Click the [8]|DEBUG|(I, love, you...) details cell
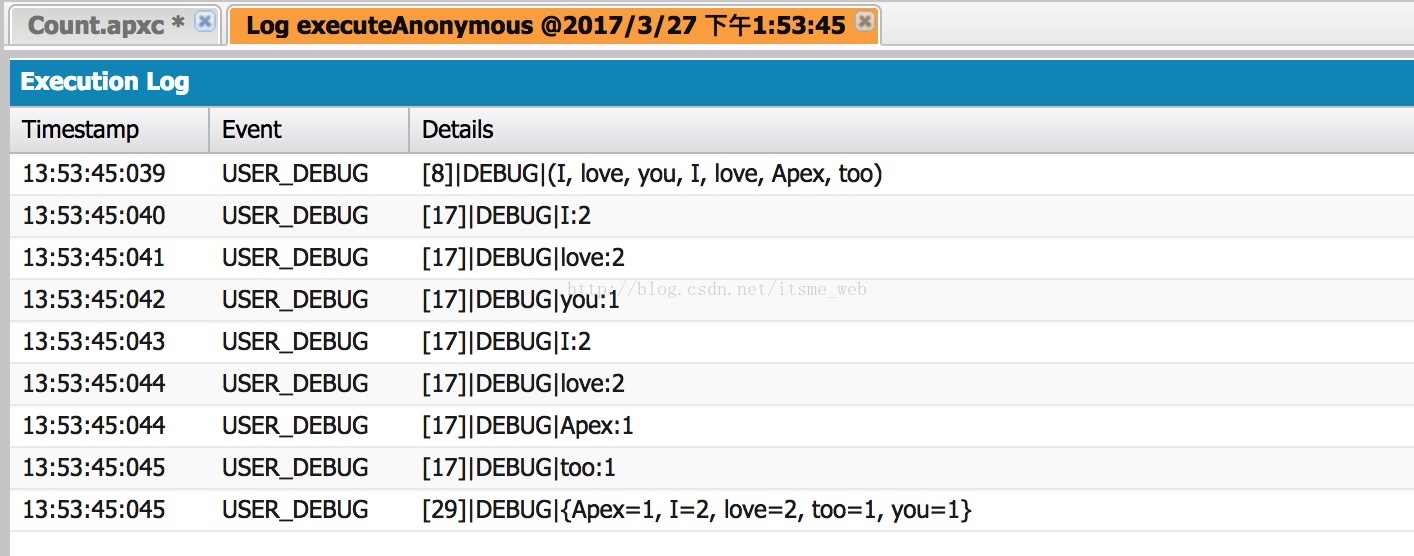 [x=652, y=175]
